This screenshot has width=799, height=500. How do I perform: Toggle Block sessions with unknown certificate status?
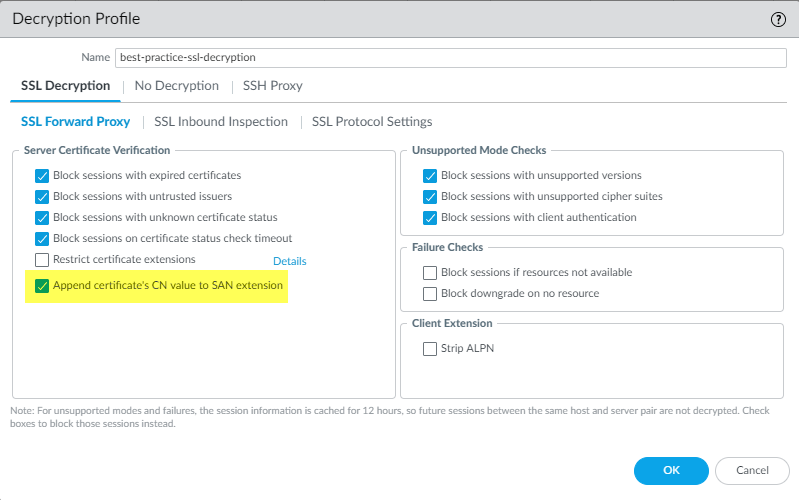click(x=42, y=217)
